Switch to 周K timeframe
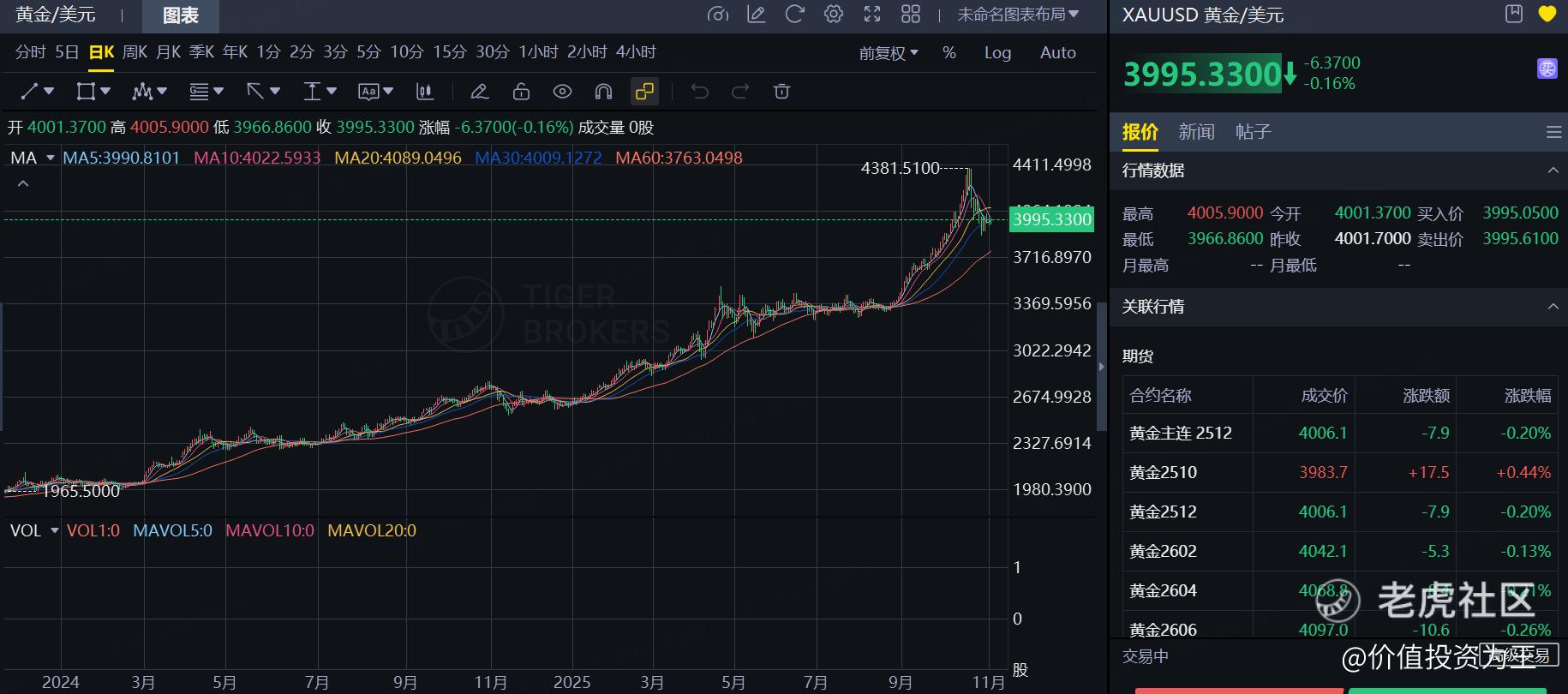1568x694 pixels. pyautogui.click(x=135, y=52)
